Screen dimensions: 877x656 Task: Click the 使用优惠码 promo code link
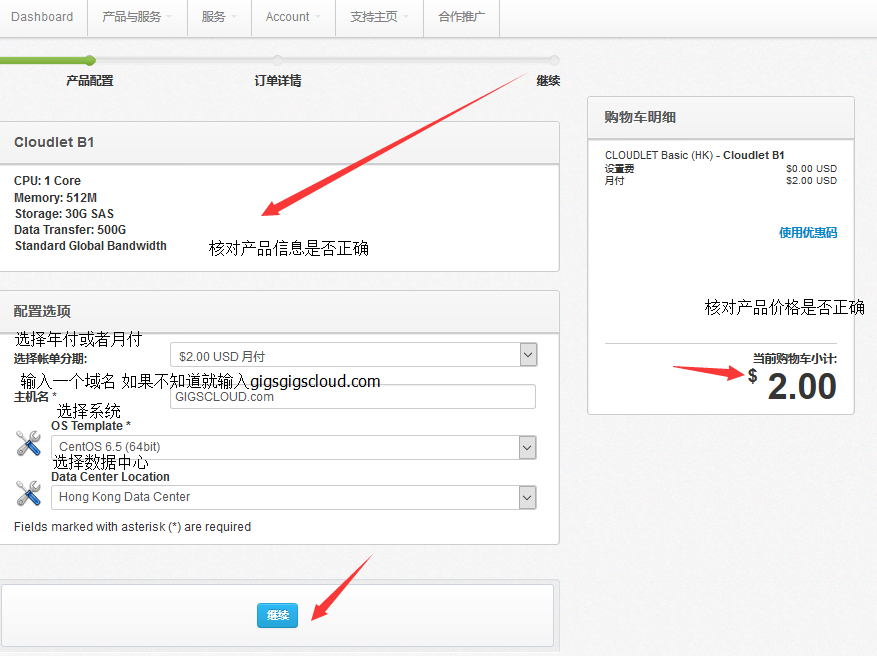tap(808, 233)
